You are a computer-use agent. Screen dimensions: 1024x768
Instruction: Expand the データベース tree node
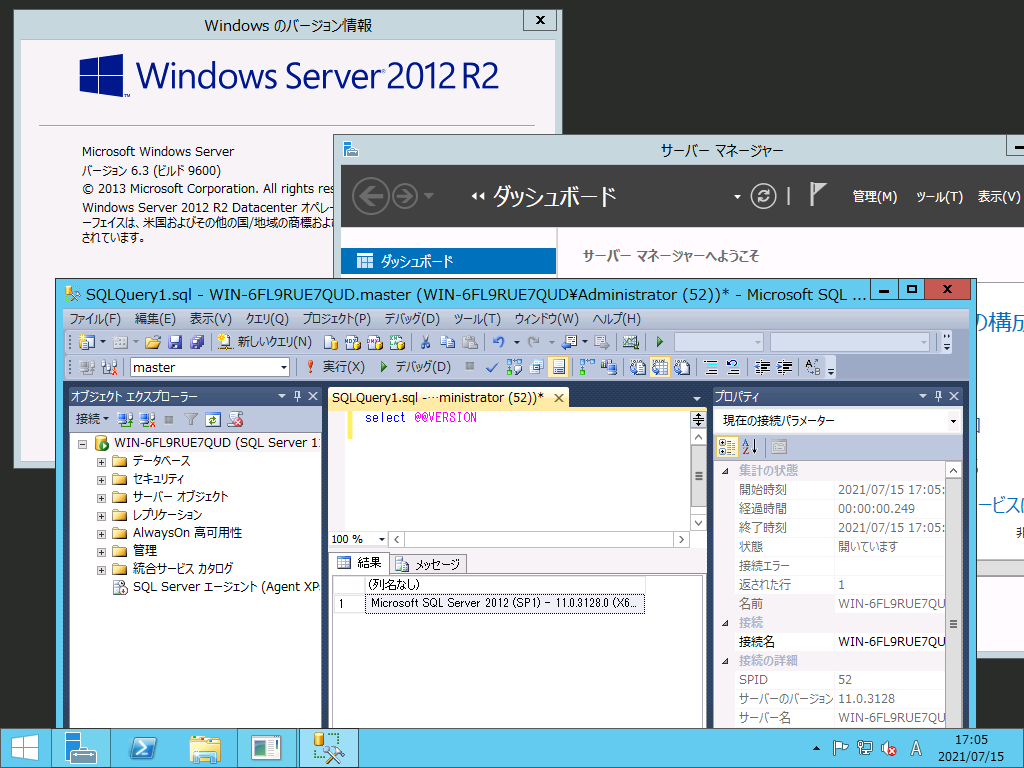(101, 461)
